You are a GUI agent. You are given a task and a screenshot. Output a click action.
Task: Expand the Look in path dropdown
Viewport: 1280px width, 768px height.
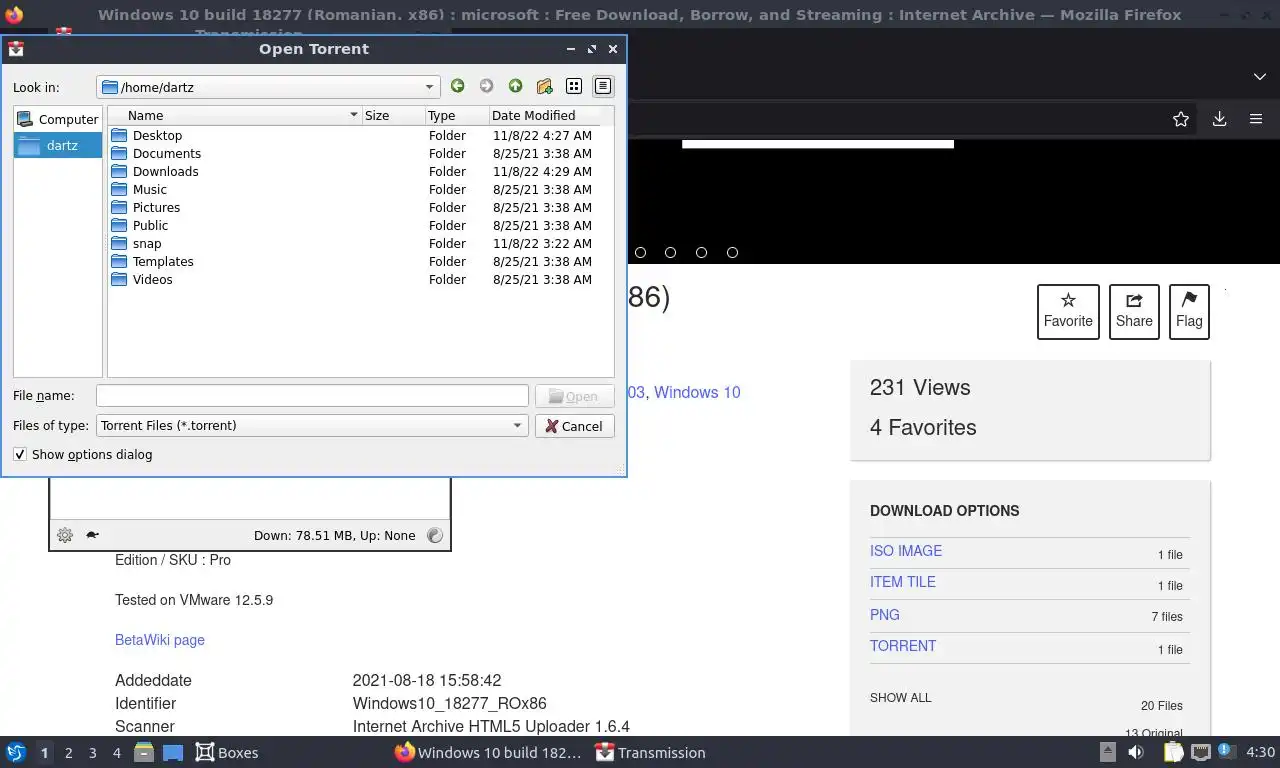coord(429,87)
